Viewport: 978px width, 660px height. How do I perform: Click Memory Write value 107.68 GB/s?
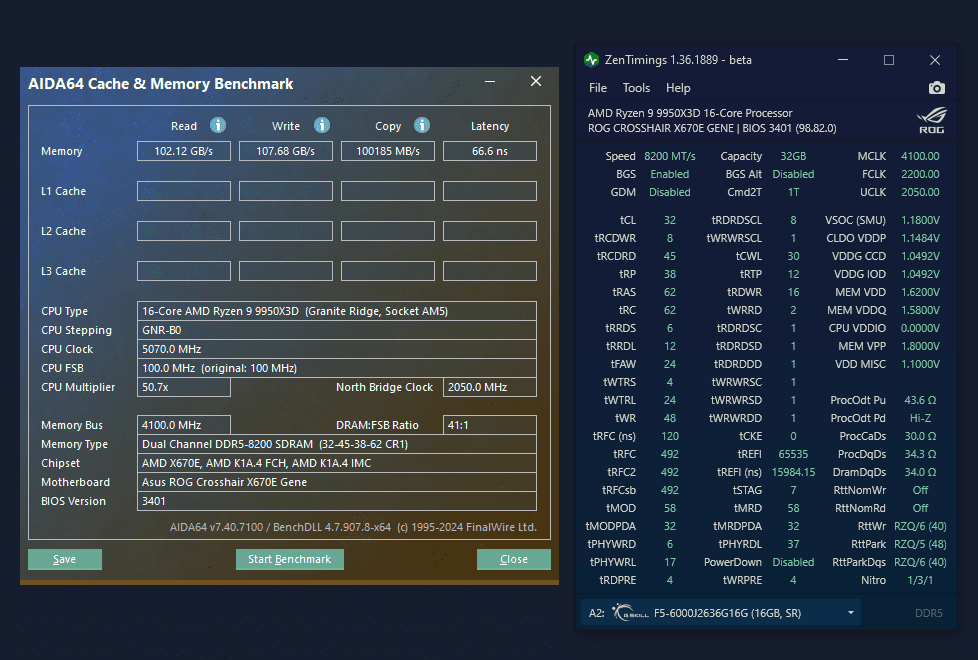click(x=286, y=151)
